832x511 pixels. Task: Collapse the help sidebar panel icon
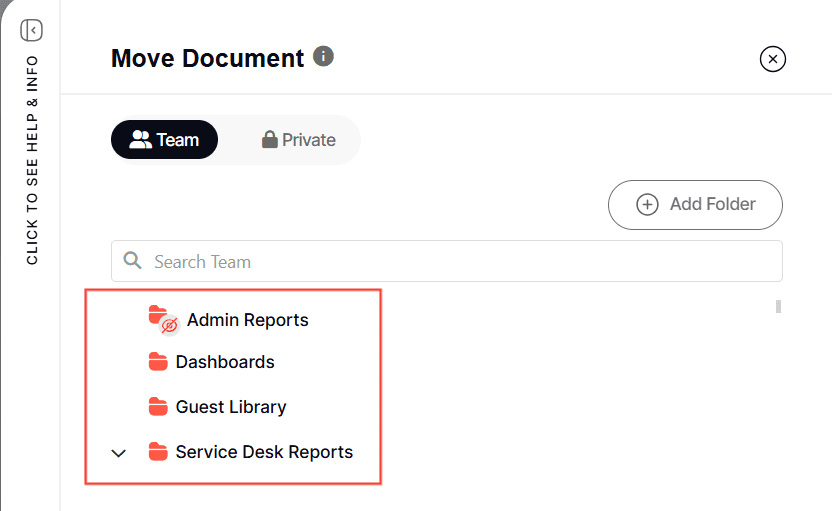pyautogui.click(x=31, y=30)
